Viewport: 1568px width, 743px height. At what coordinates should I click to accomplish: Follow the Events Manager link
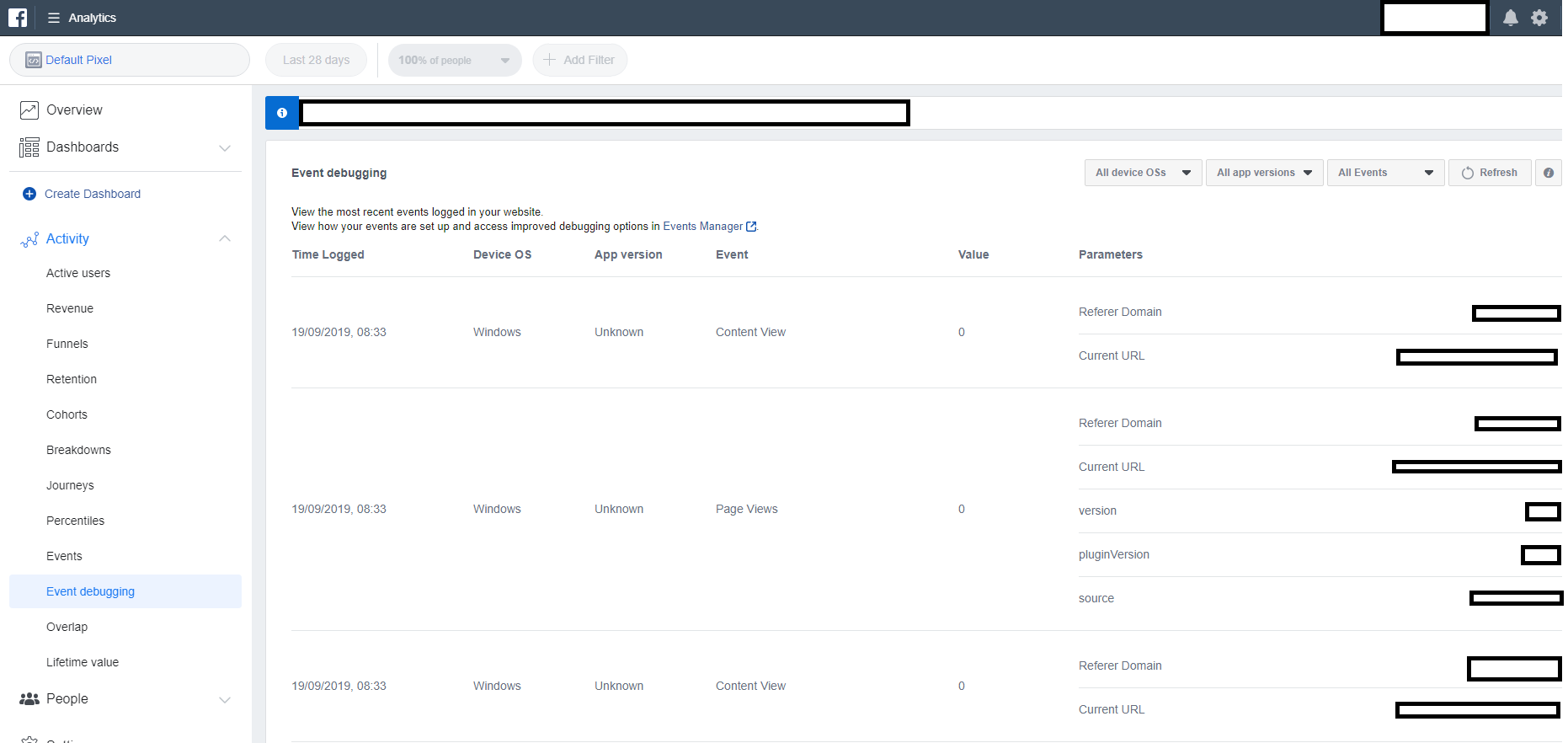coord(703,227)
